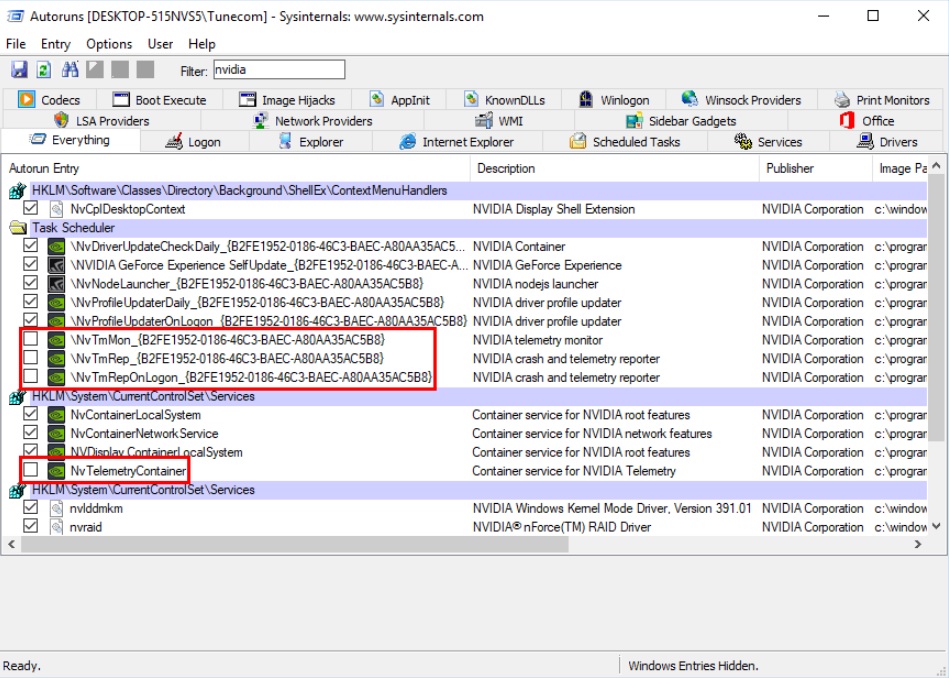
Task: Click the AppInit tab icon
Action: click(376, 99)
